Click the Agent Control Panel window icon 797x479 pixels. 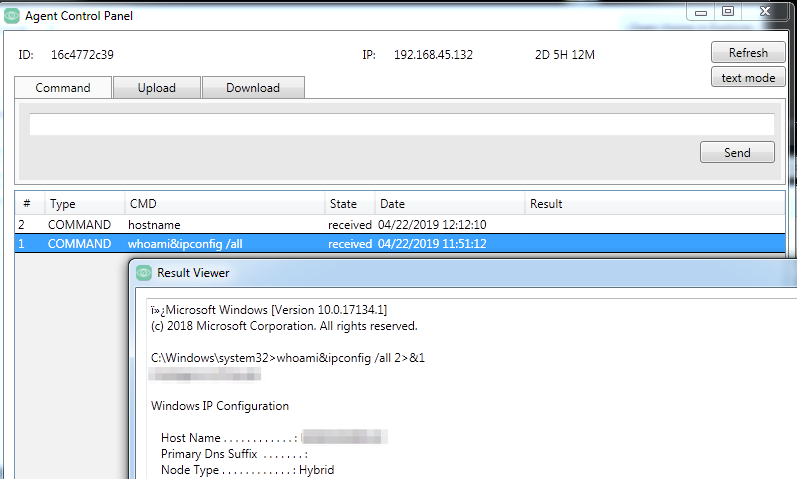pos(12,15)
